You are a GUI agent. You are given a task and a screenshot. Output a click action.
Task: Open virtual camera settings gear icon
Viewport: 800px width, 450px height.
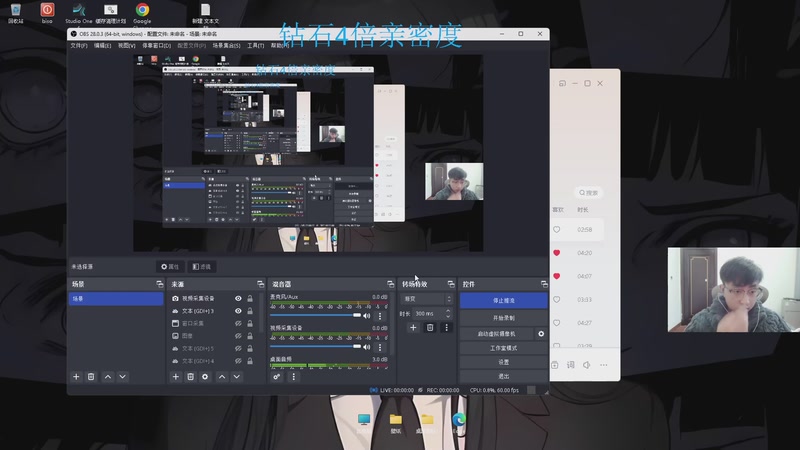coord(541,334)
